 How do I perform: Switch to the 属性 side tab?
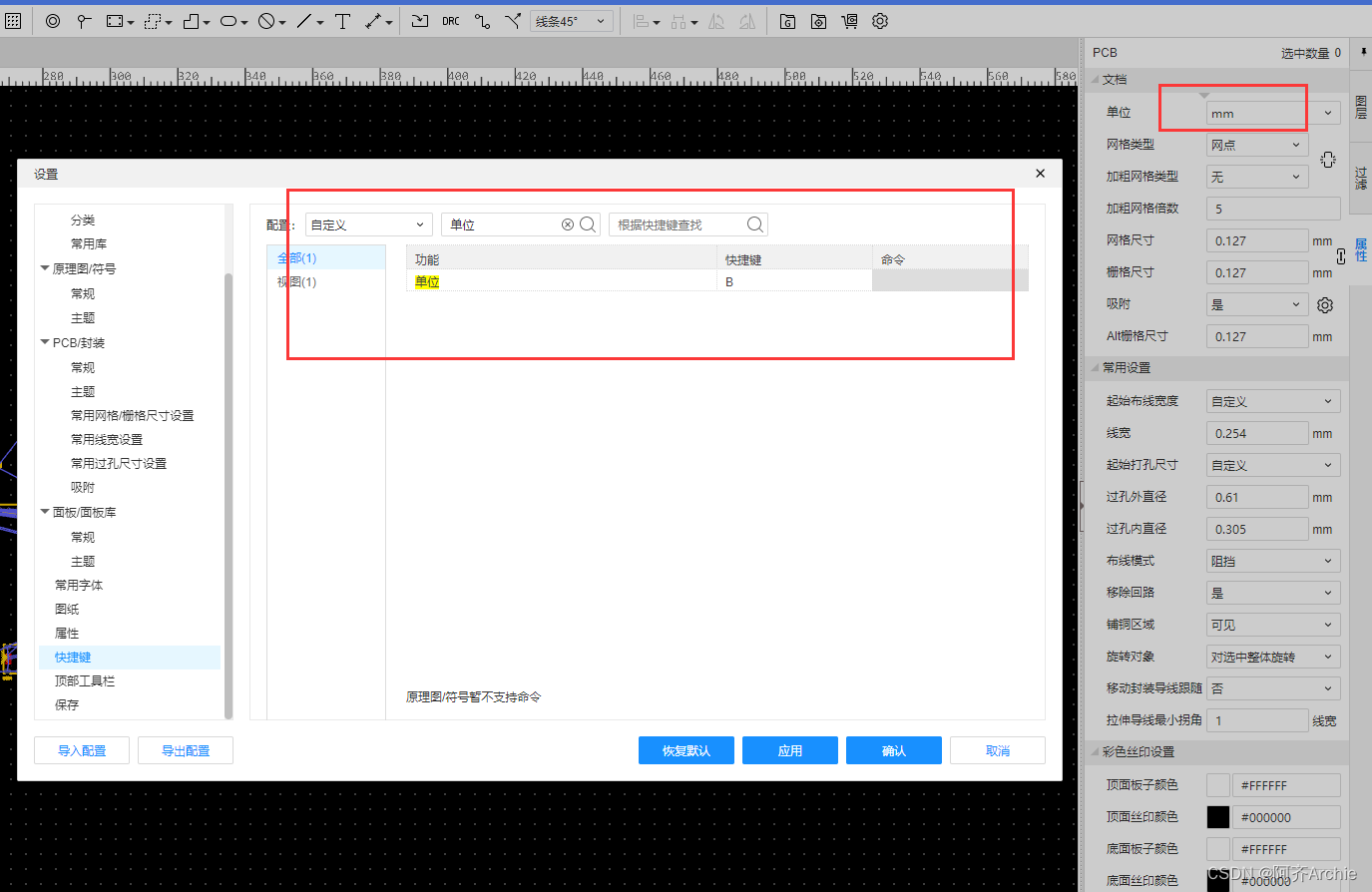click(1361, 249)
